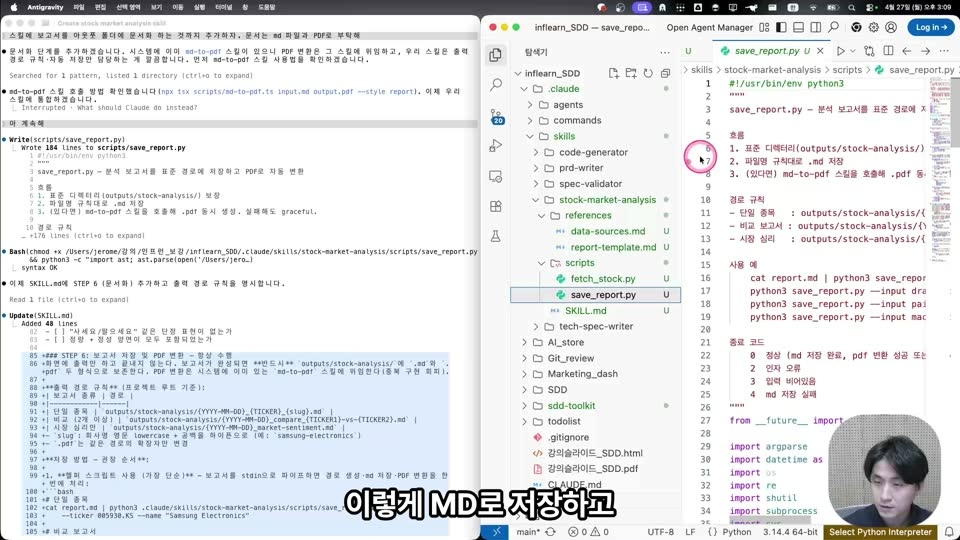Image resolution: width=960 pixels, height=540 pixels.
Task: Click the remote window button in status bar
Action: coord(496,532)
